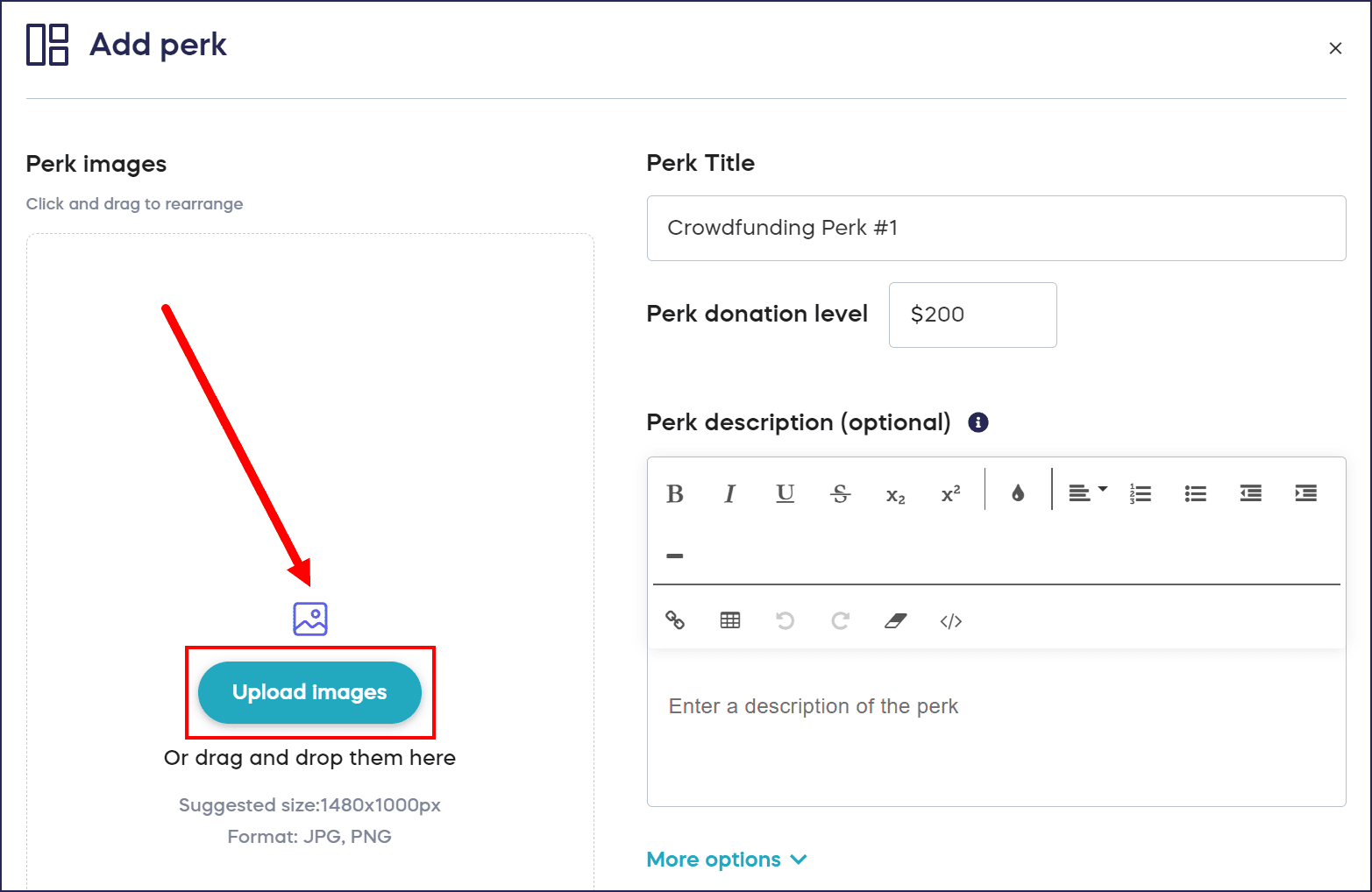Click the perk description info icon
The width and height of the screenshot is (1372, 892).
coord(978,422)
